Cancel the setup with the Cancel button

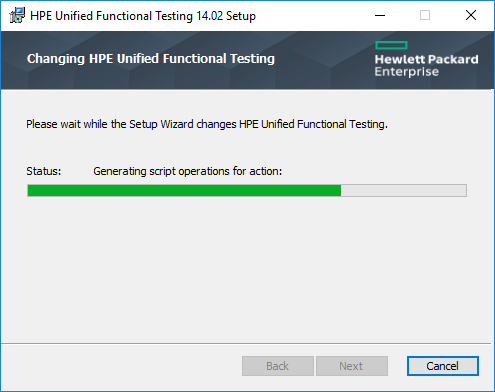pyautogui.click(x=443, y=366)
